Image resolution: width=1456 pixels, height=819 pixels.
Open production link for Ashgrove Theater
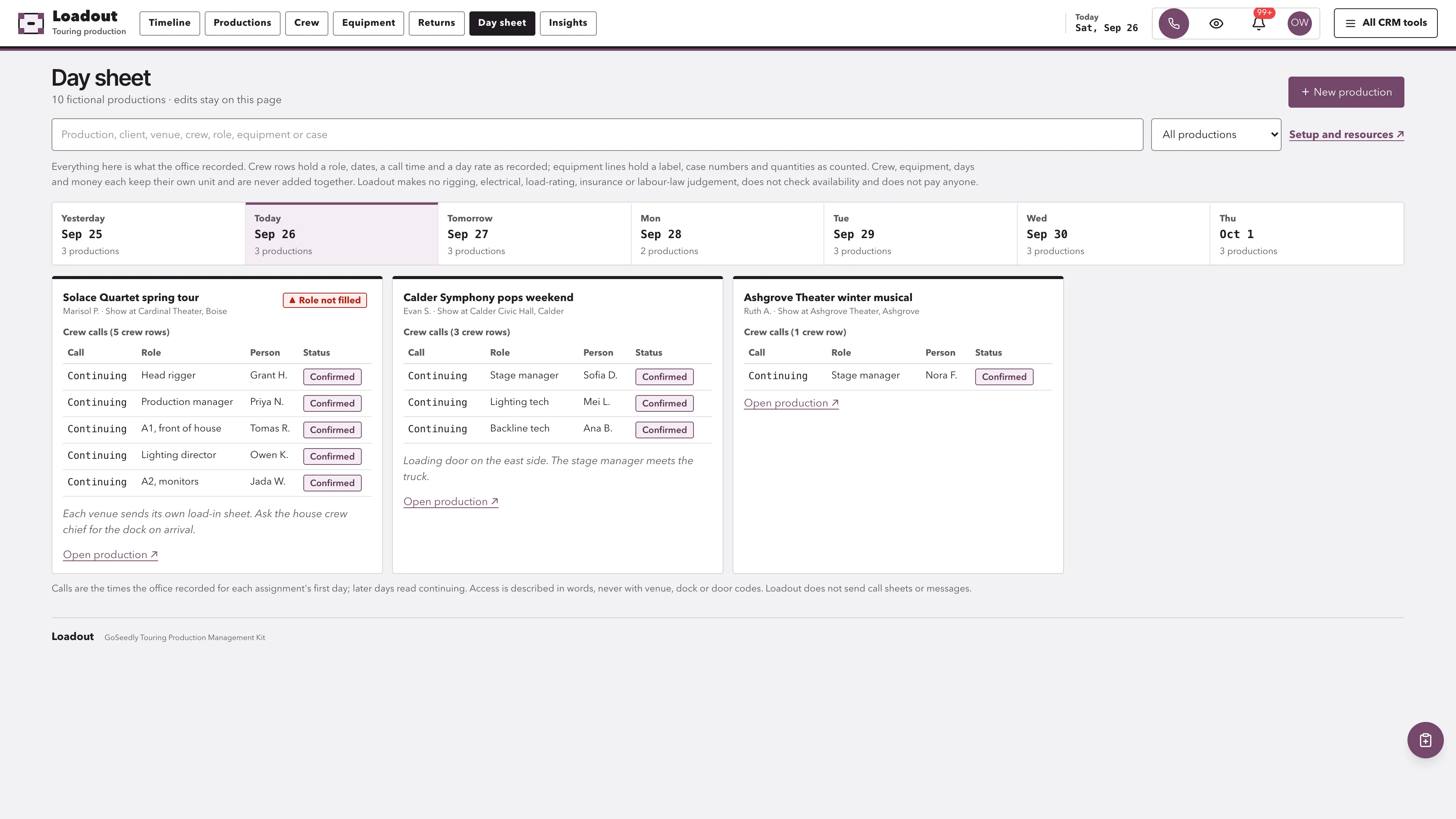(x=791, y=403)
